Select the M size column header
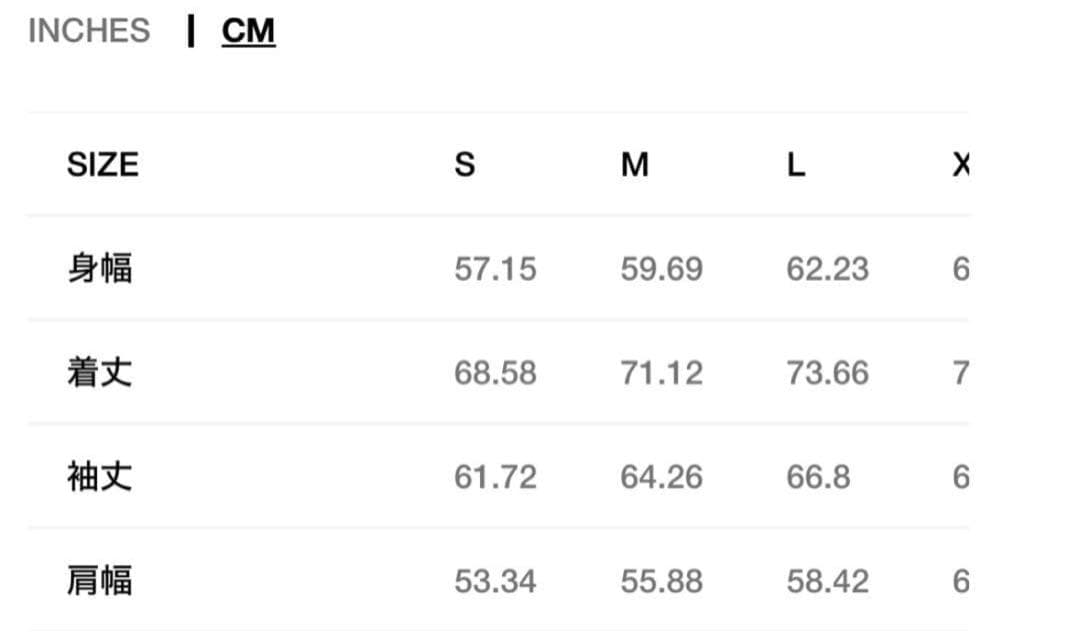Viewport: 1080px width, 632px height. tap(634, 164)
